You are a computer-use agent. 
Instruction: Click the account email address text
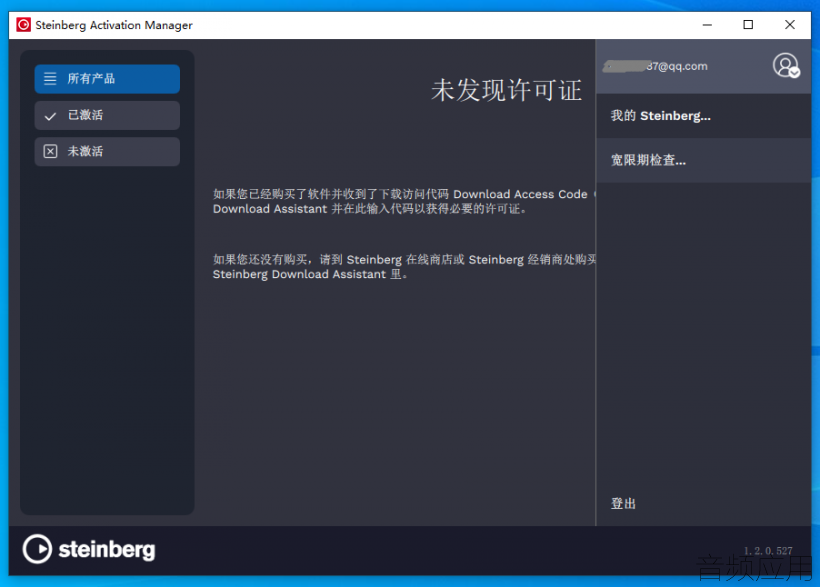pos(655,66)
